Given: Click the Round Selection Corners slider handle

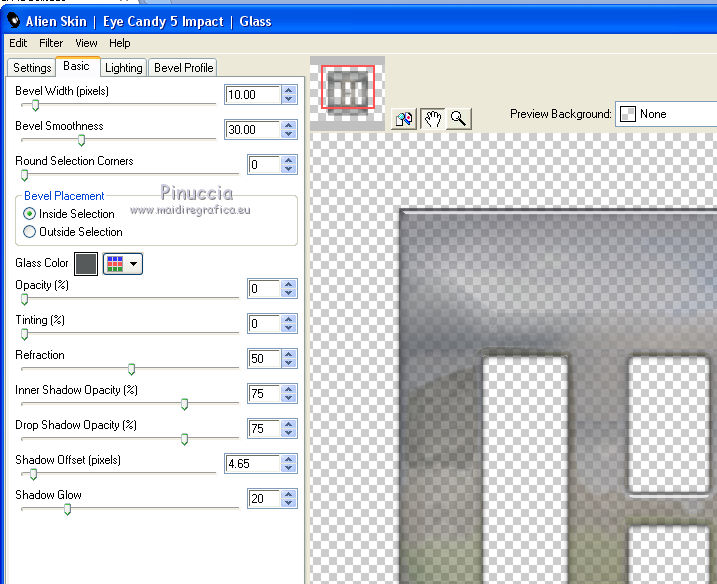Looking at the screenshot, I should tap(25, 175).
